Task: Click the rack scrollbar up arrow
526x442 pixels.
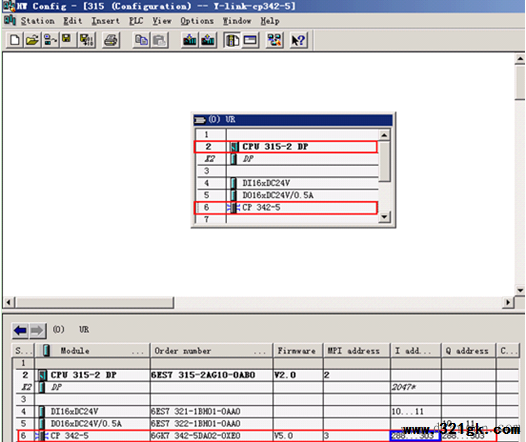Action: click(x=384, y=135)
